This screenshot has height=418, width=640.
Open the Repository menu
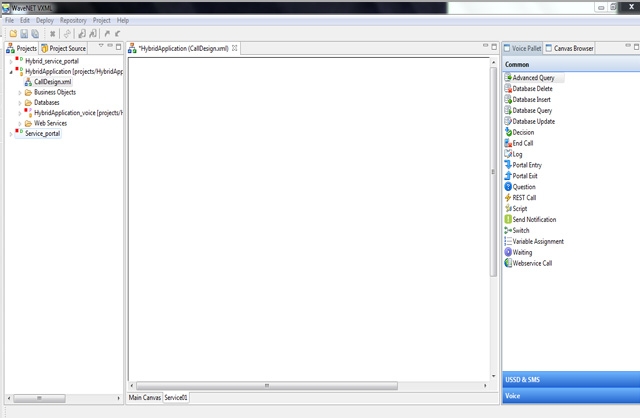(x=73, y=20)
